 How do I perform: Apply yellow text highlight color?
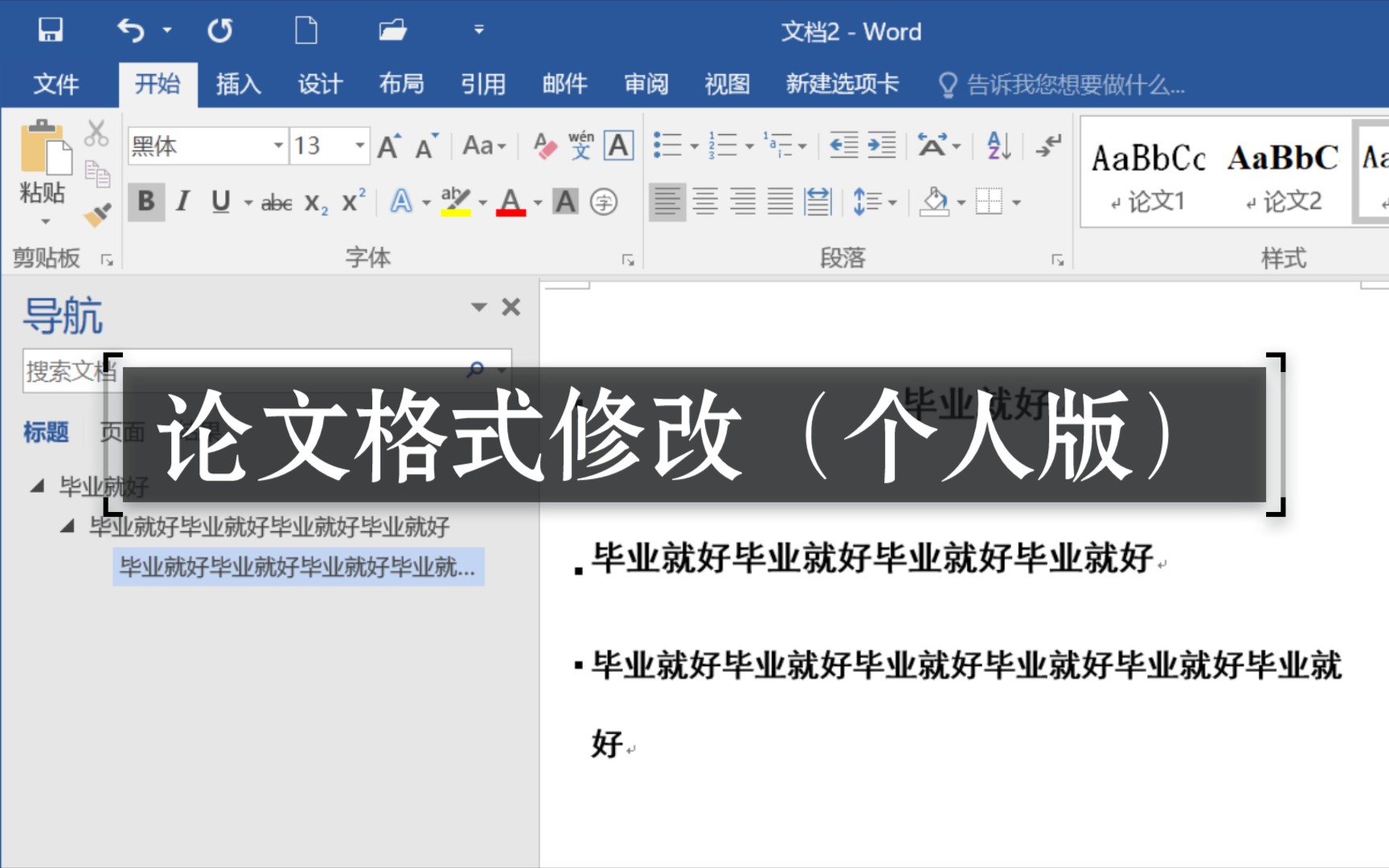click(455, 201)
